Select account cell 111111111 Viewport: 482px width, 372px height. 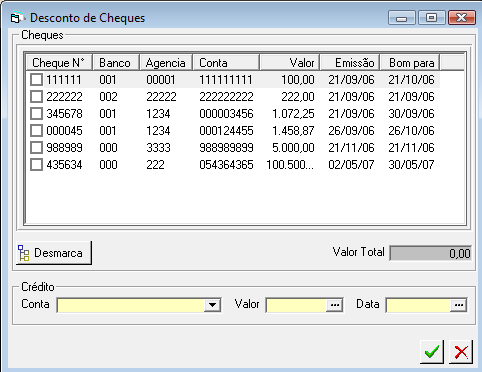[226, 80]
